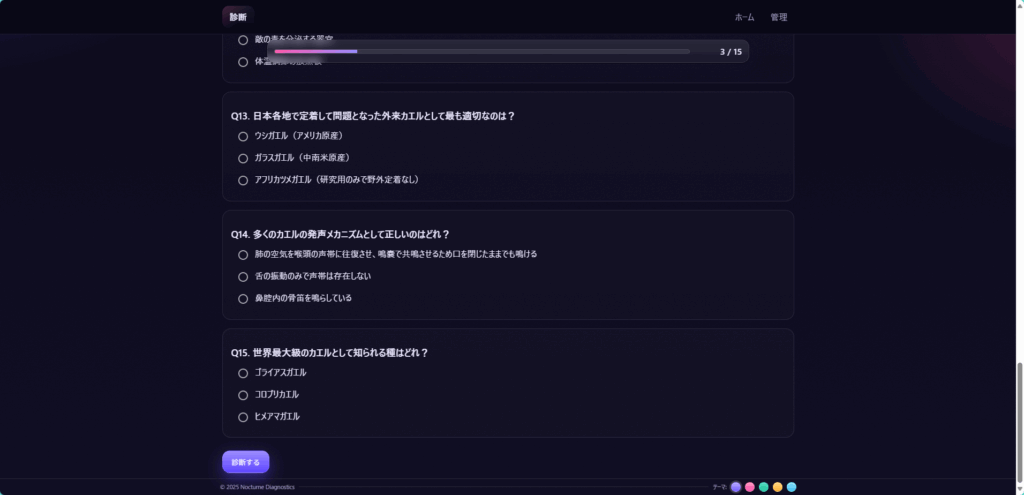Screen dimensions: 1024x495
Task: Pick コロブリカエル radio button
Action: point(243,395)
